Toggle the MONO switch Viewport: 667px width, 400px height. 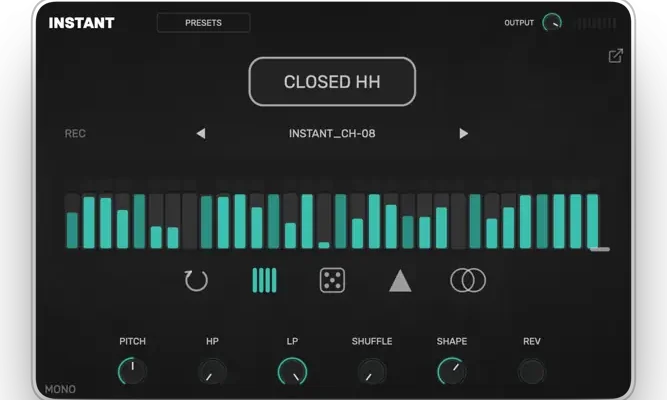pyautogui.click(x=60, y=389)
